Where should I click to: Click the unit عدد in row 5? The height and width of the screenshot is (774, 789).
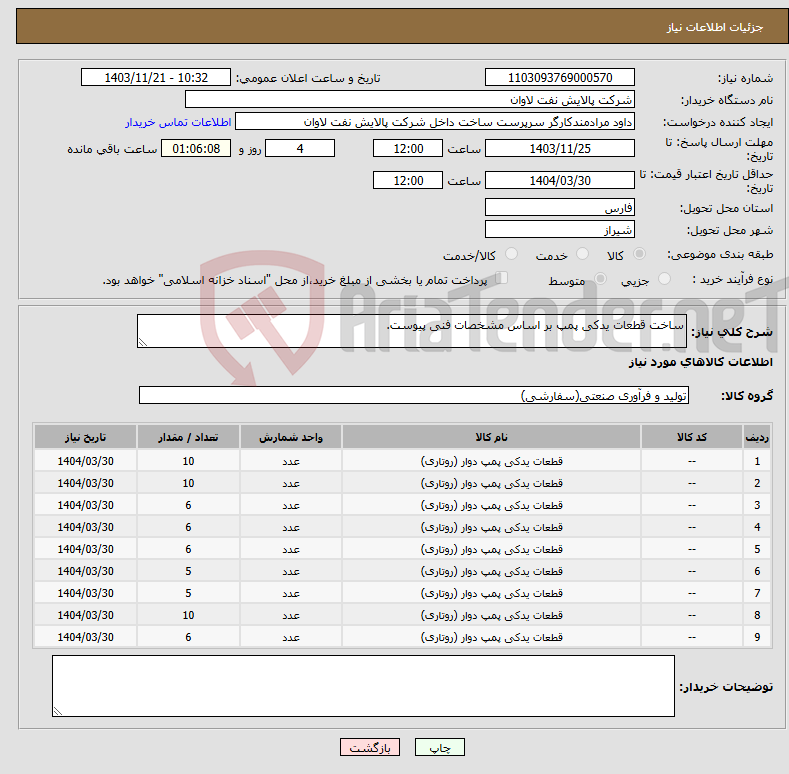click(291, 549)
